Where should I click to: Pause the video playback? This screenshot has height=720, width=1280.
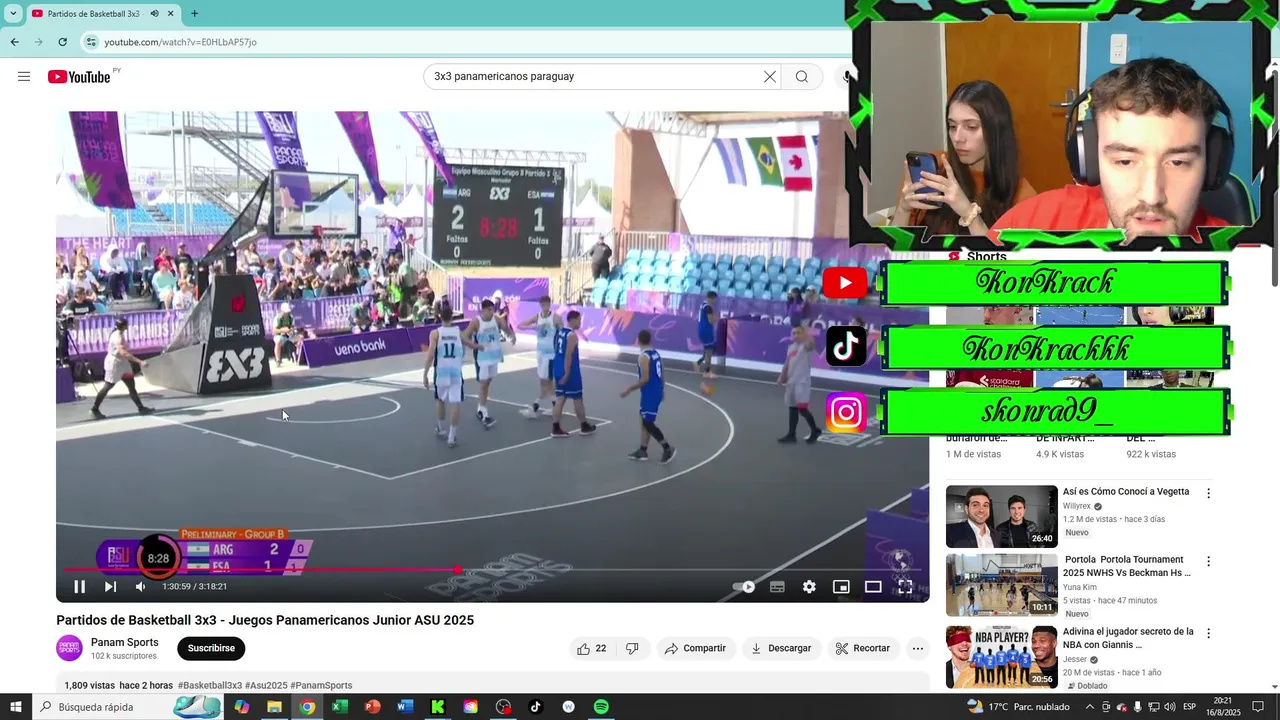click(80, 587)
